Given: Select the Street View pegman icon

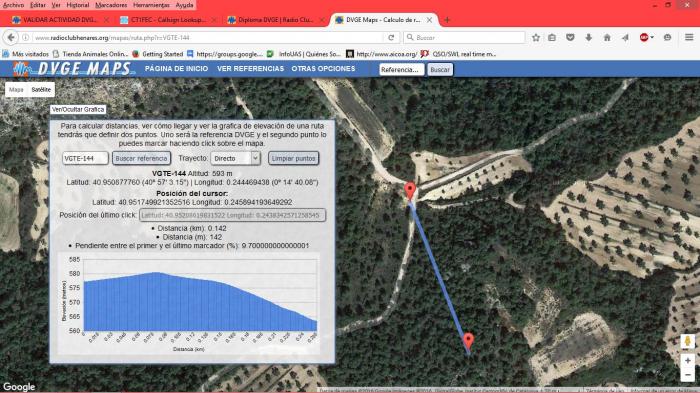Looking at the screenshot, I should click(x=688, y=342).
